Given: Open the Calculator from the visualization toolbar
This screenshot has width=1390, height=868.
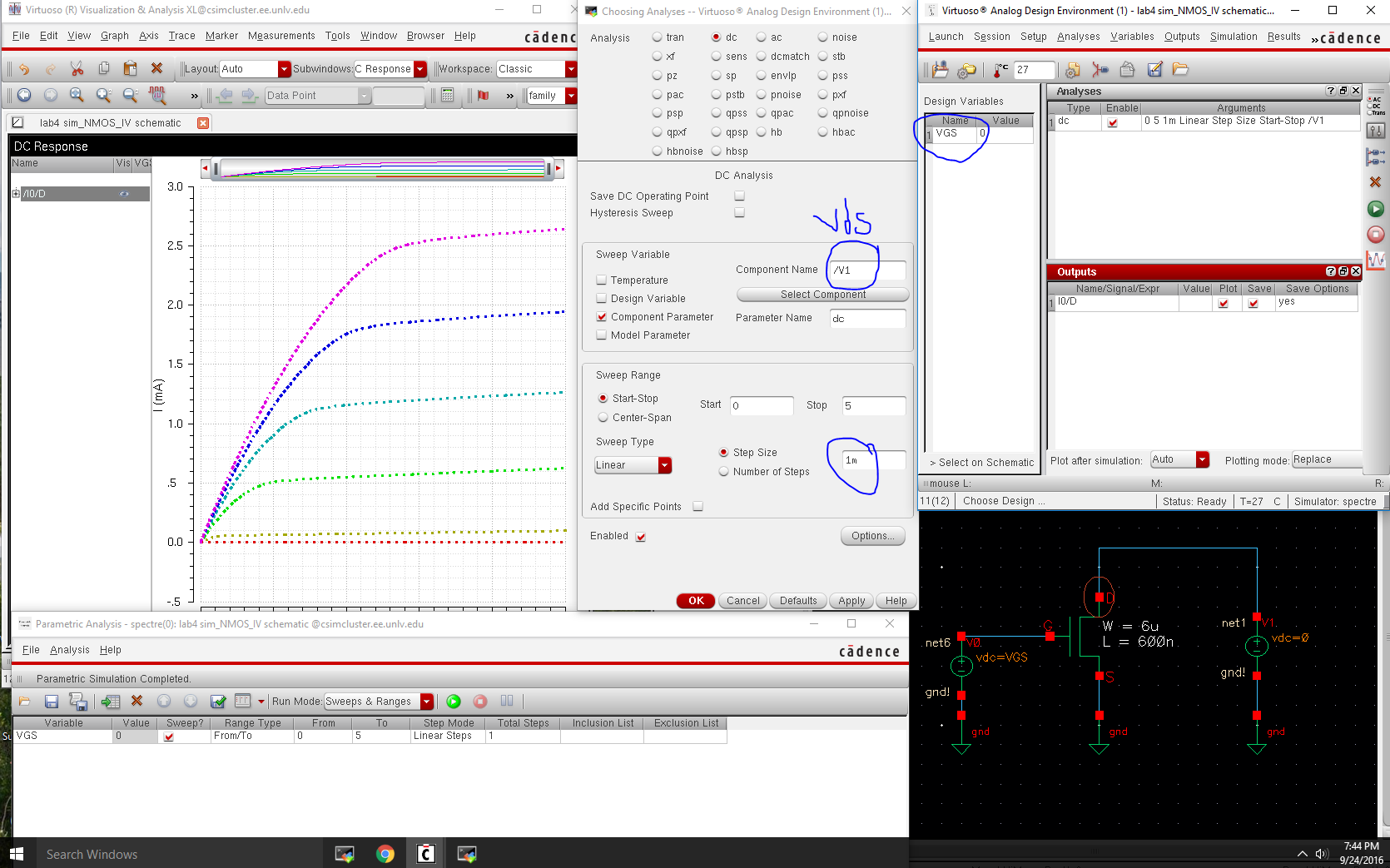Looking at the screenshot, I should click(x=446, y=96).
